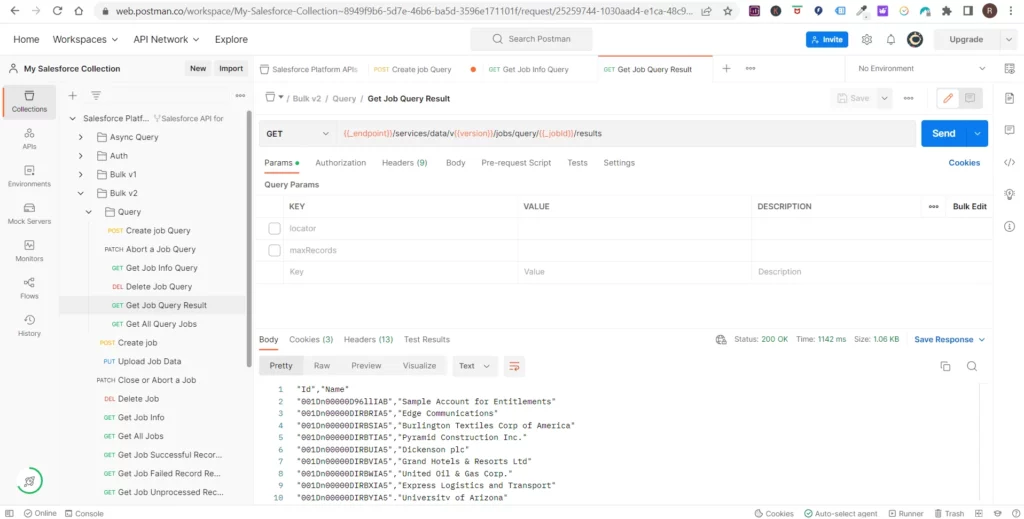This screenshot has width=1024, height=519.
Task: Switch to the Authorization tab
Action: [x=340, y=163]
